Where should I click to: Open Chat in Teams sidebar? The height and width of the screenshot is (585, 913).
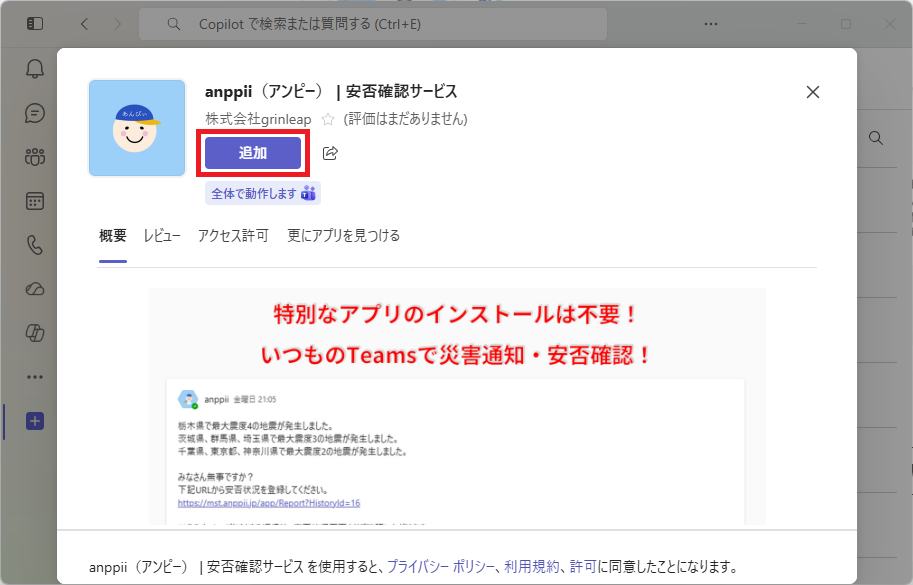click(35, 113)
